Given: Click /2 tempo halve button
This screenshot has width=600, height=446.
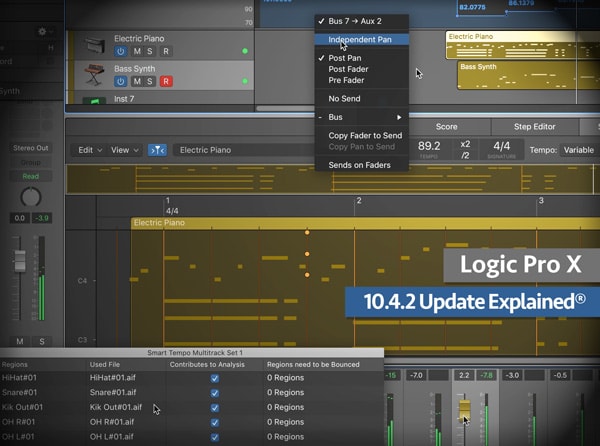Looking at the screenshot, I should tap(465, 155).
